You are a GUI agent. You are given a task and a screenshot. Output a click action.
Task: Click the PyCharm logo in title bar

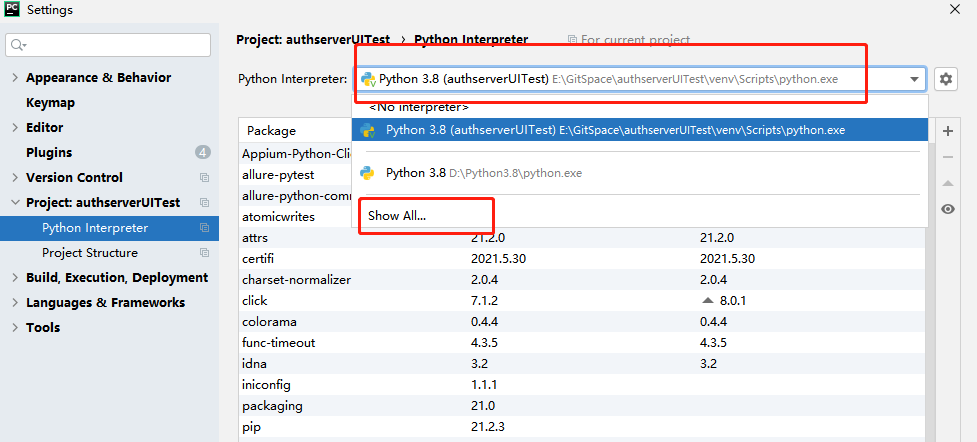[12, 9]
